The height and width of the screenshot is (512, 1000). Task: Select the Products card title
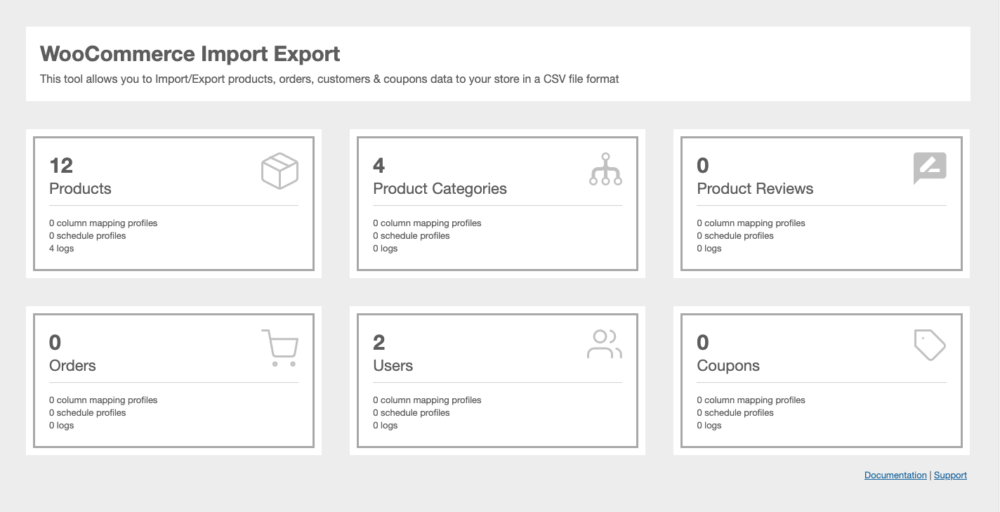(x=80, y=189)
